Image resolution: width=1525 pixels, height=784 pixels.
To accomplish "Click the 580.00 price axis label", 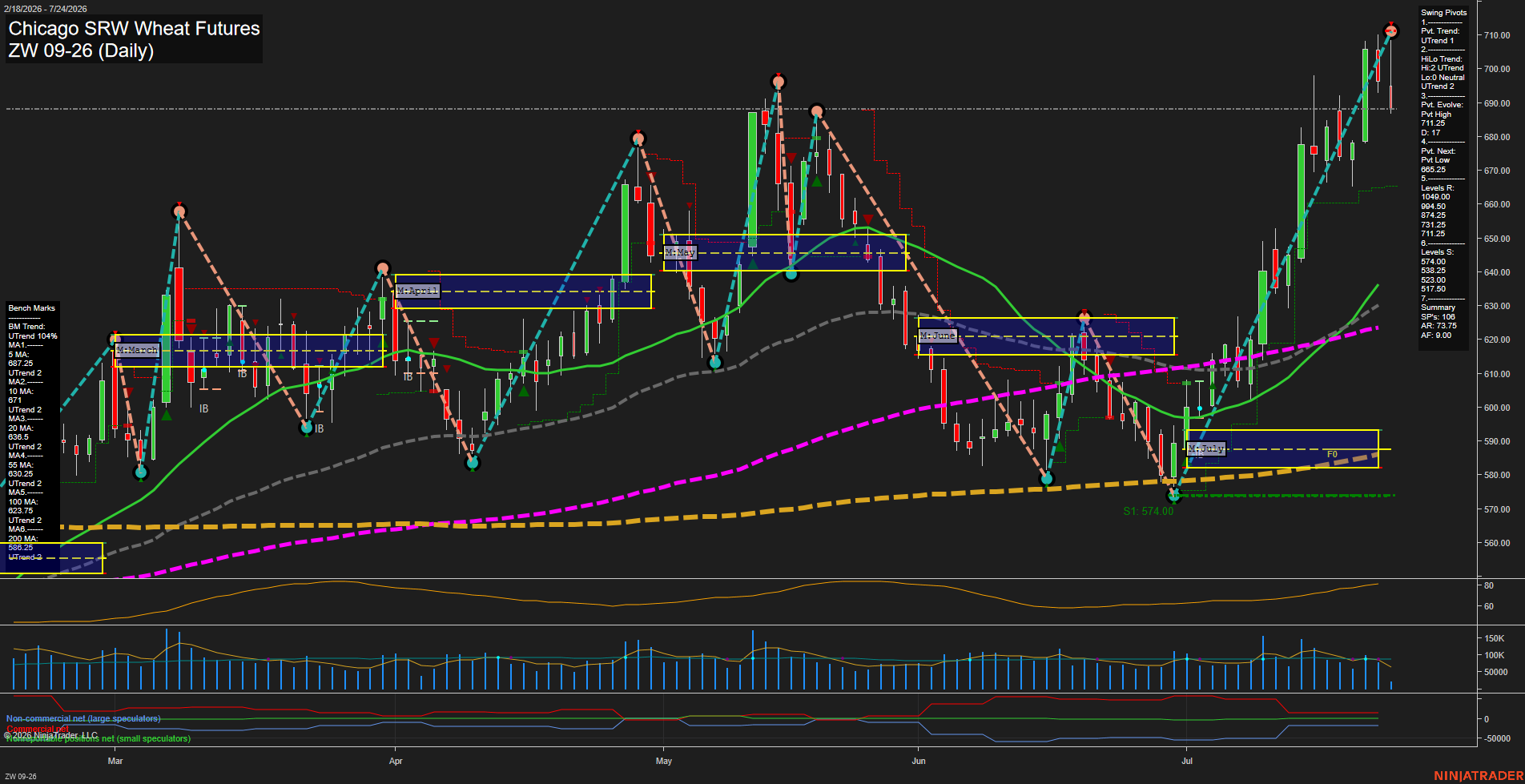I will click(x=1497, y=476).
